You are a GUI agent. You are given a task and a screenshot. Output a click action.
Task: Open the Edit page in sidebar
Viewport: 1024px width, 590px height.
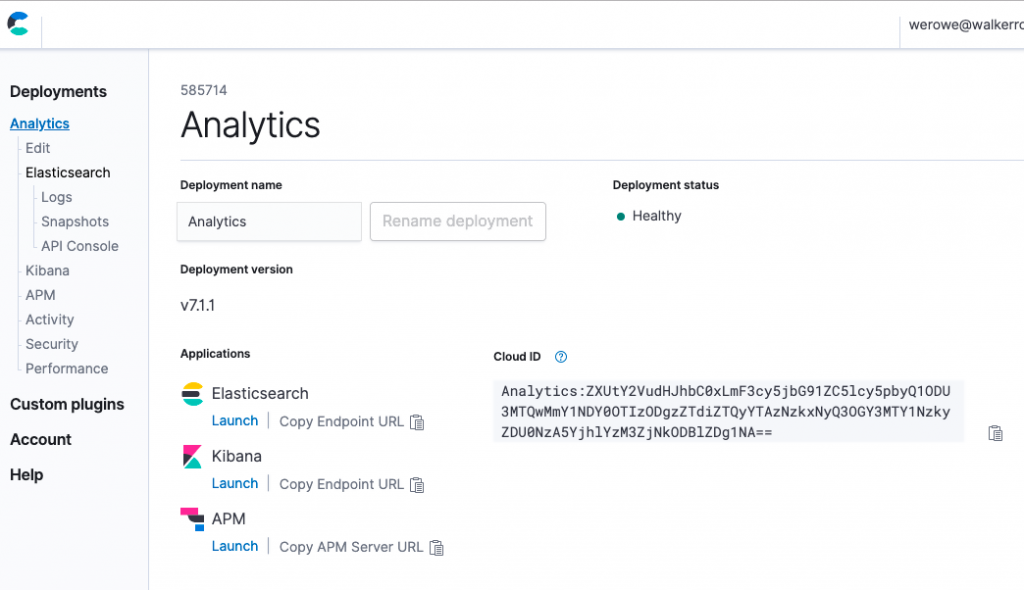click(38, 148)
